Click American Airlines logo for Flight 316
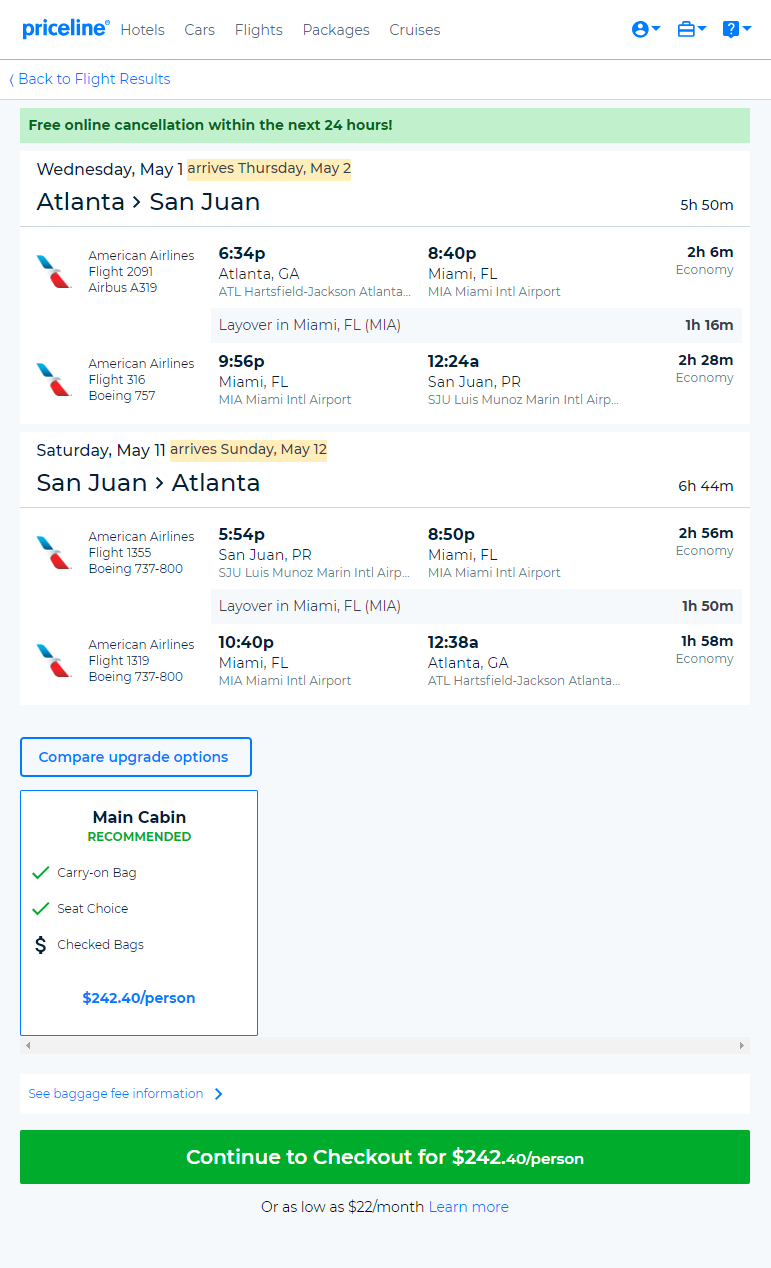Viewport: 771px width, 1268px height. (x=54, y=379)
